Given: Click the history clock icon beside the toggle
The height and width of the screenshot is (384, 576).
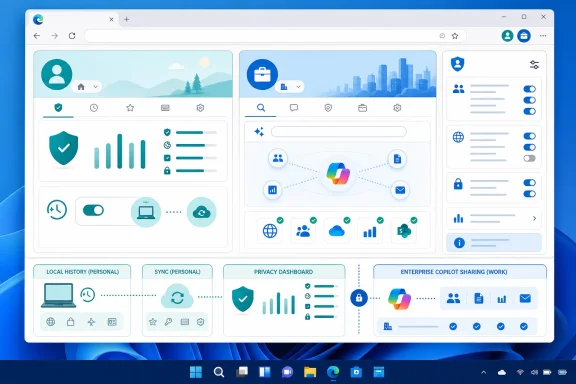Looking at the screenshot, I should [57, 210].
